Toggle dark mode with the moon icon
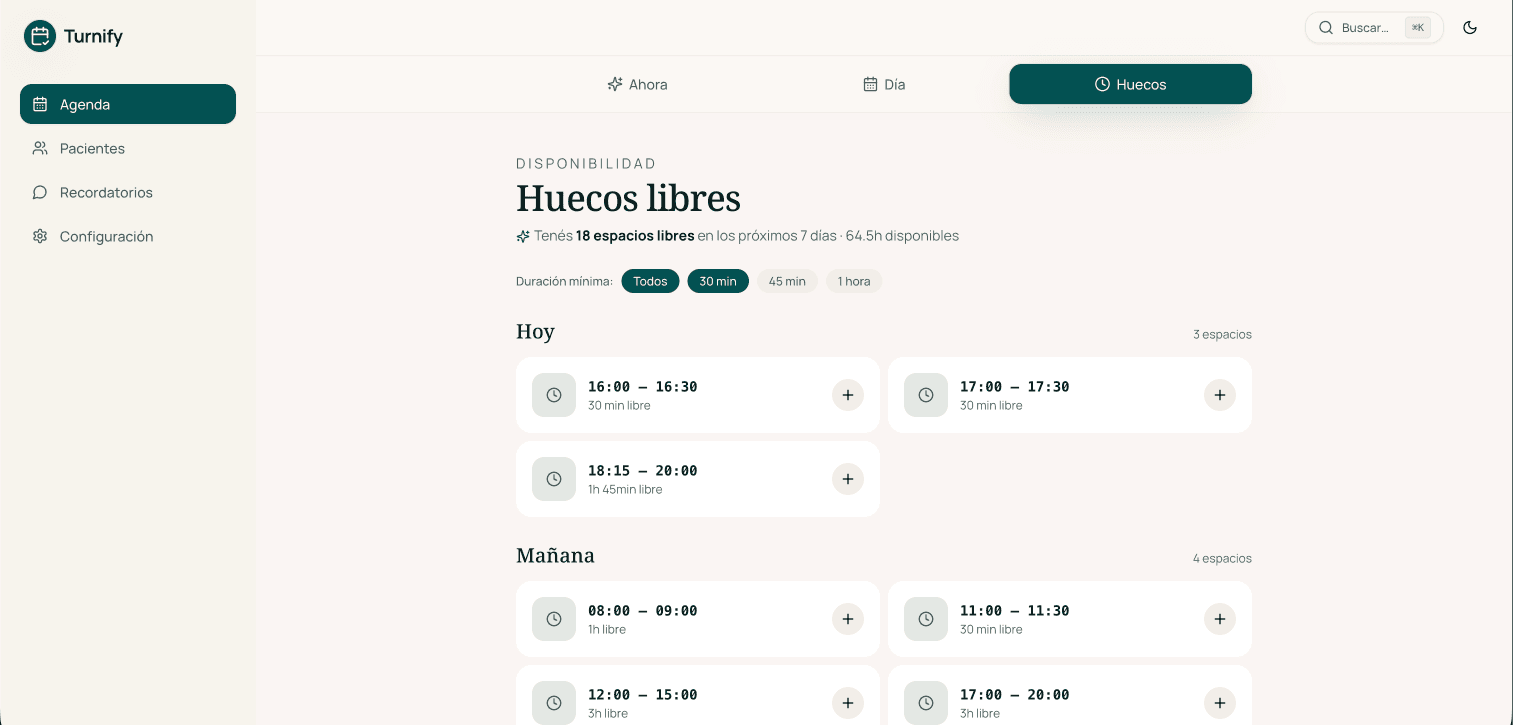 click(x=1470, y=27)
